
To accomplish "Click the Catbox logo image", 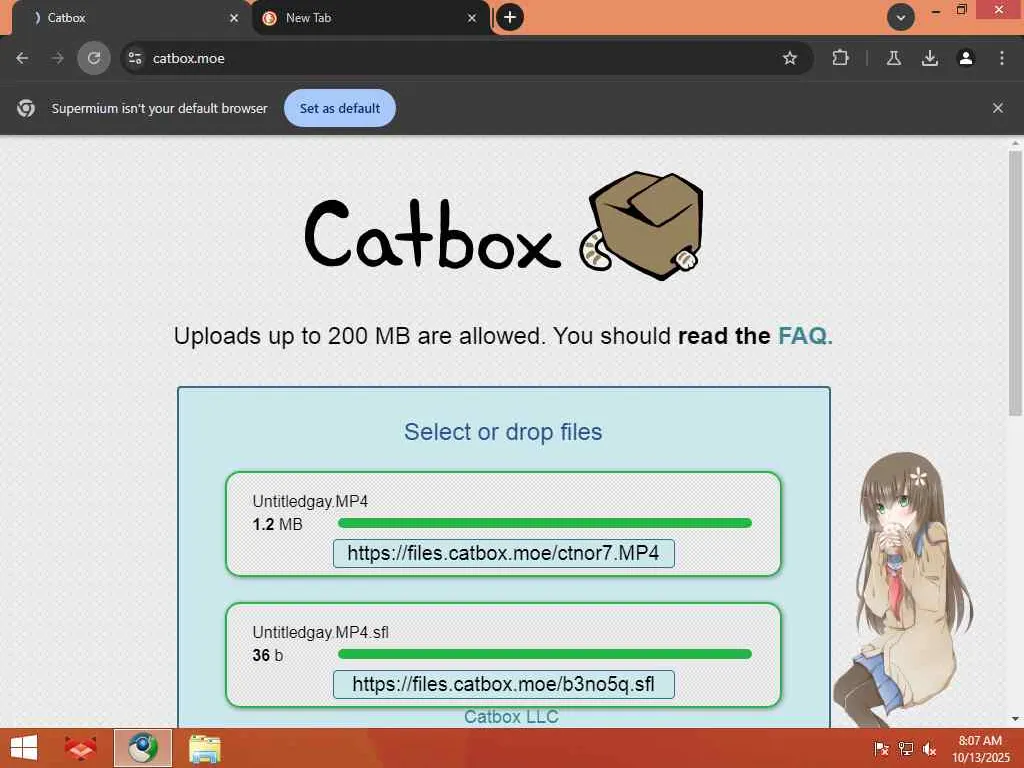I will [504, 227].
